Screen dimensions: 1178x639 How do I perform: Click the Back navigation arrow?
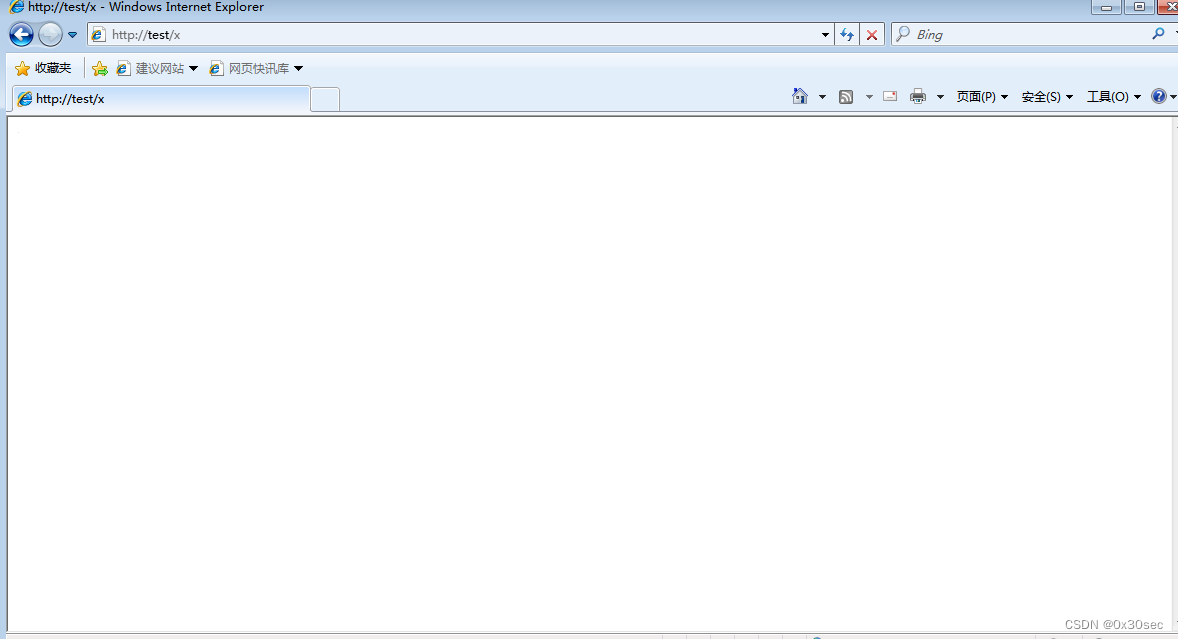(x=21, y=35)
